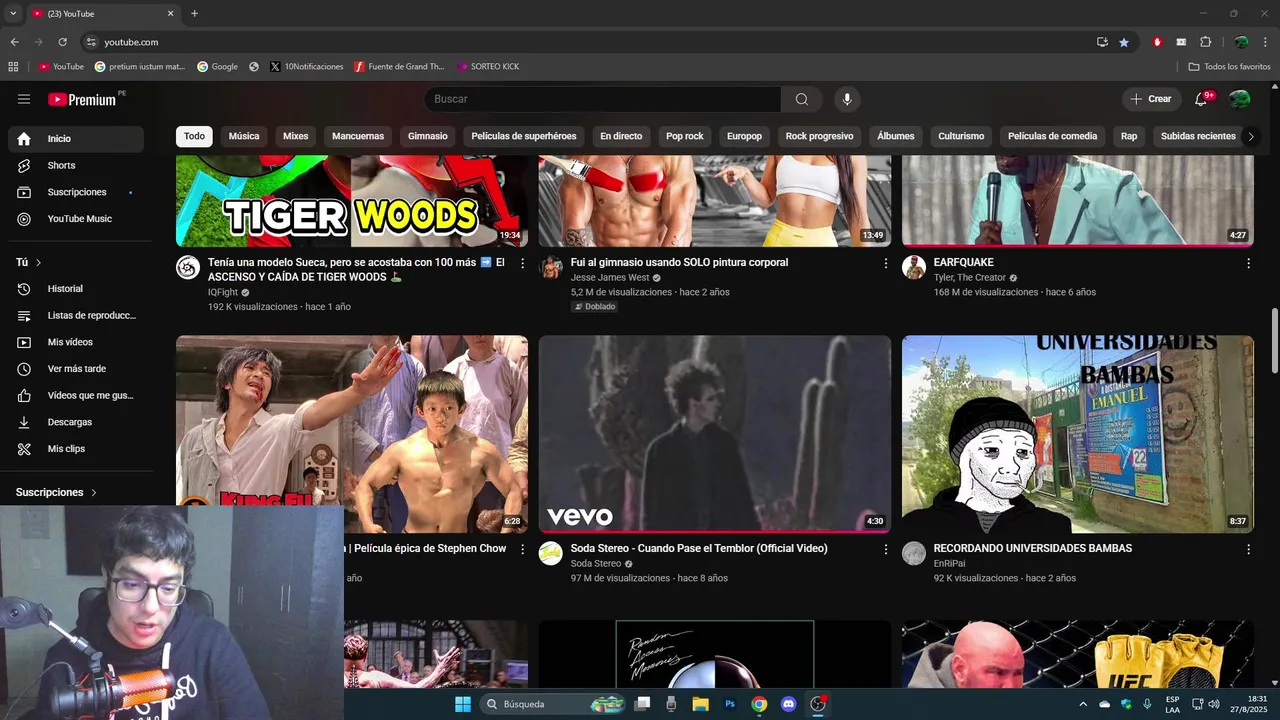Open the SORTEO KICK bookmark
The width and height of the screenshot is (1280, 720).
(x=488, y=67)
